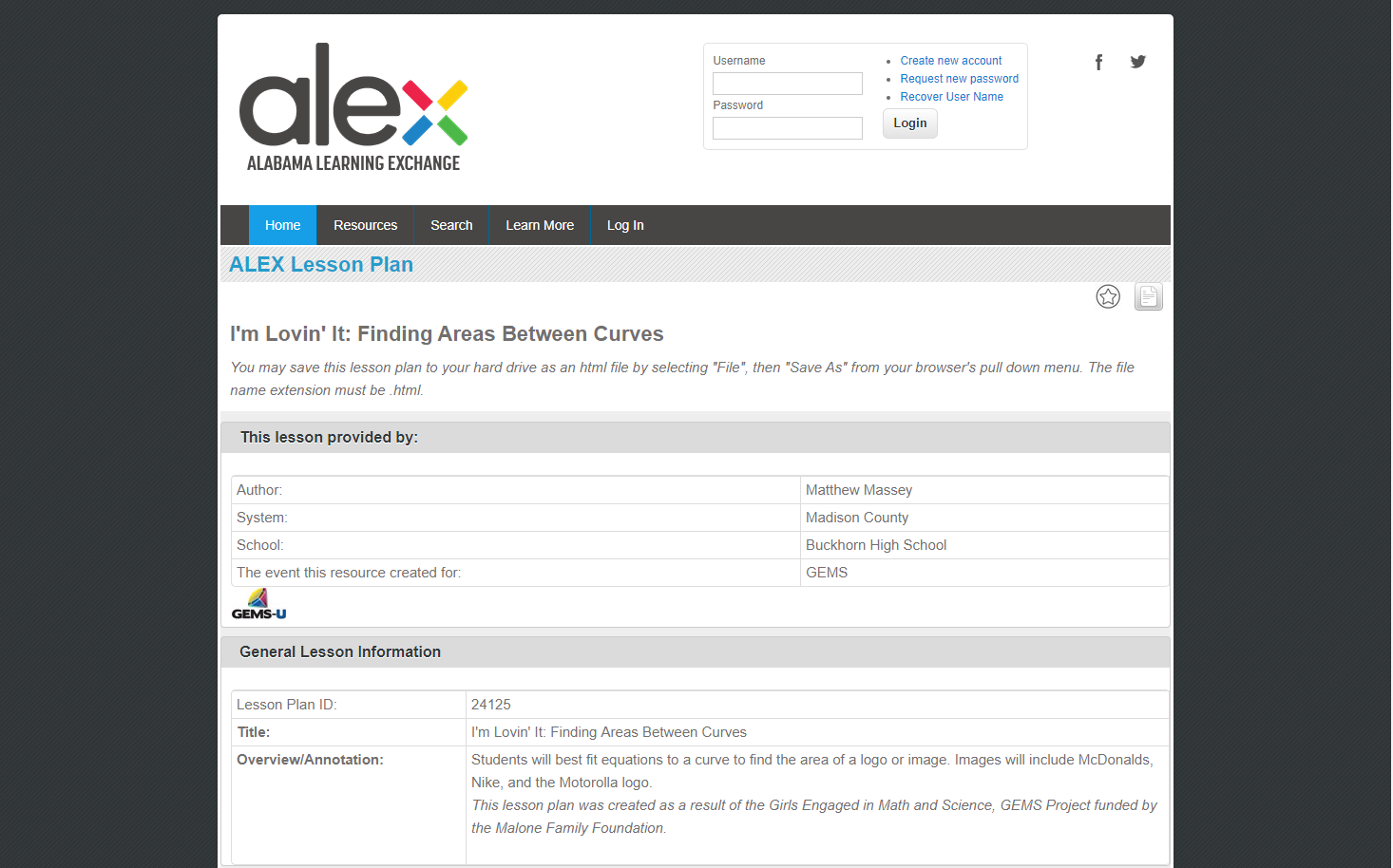Open the Search tab
Screen dimensions: 1393x868
[x=451, y=225]
